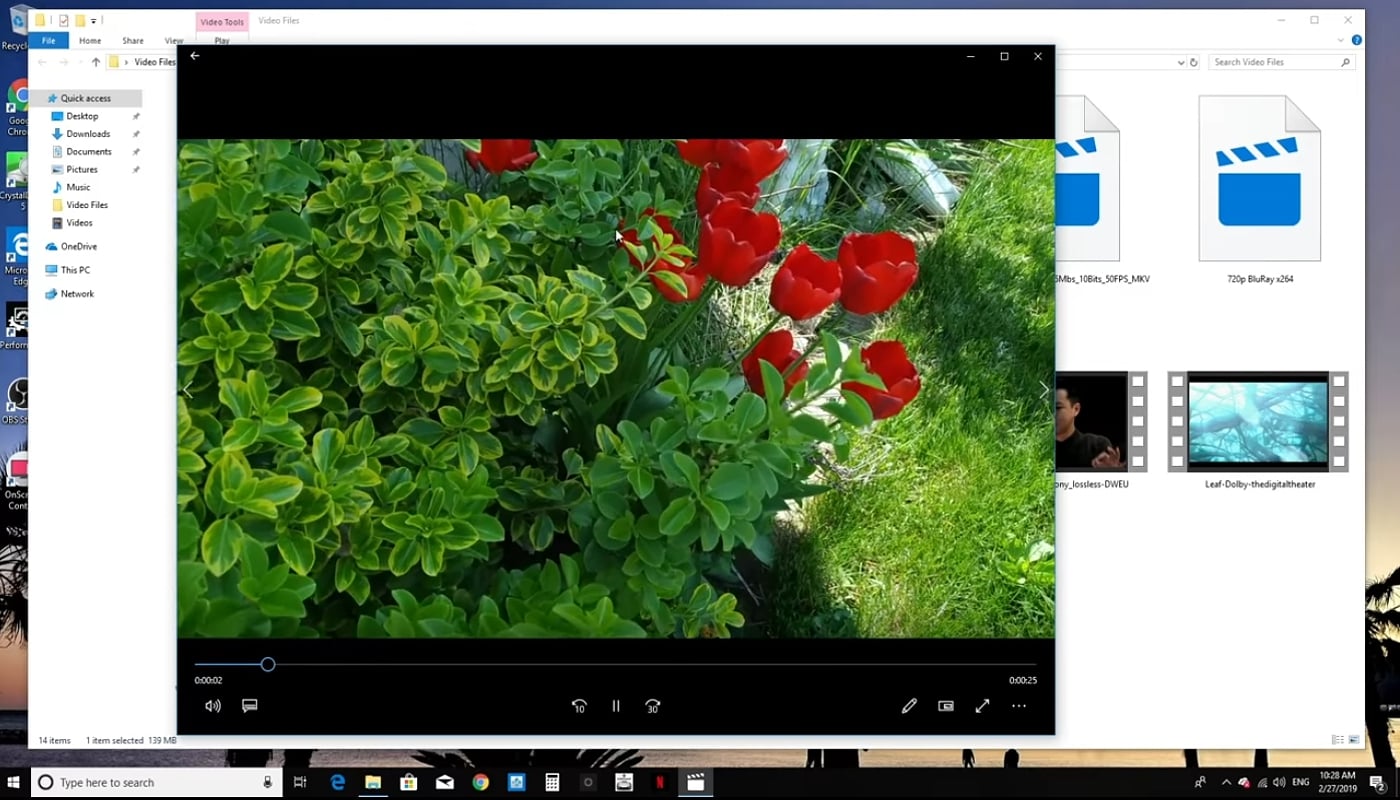Open the subtitles and captions menu

pos(250,706)
